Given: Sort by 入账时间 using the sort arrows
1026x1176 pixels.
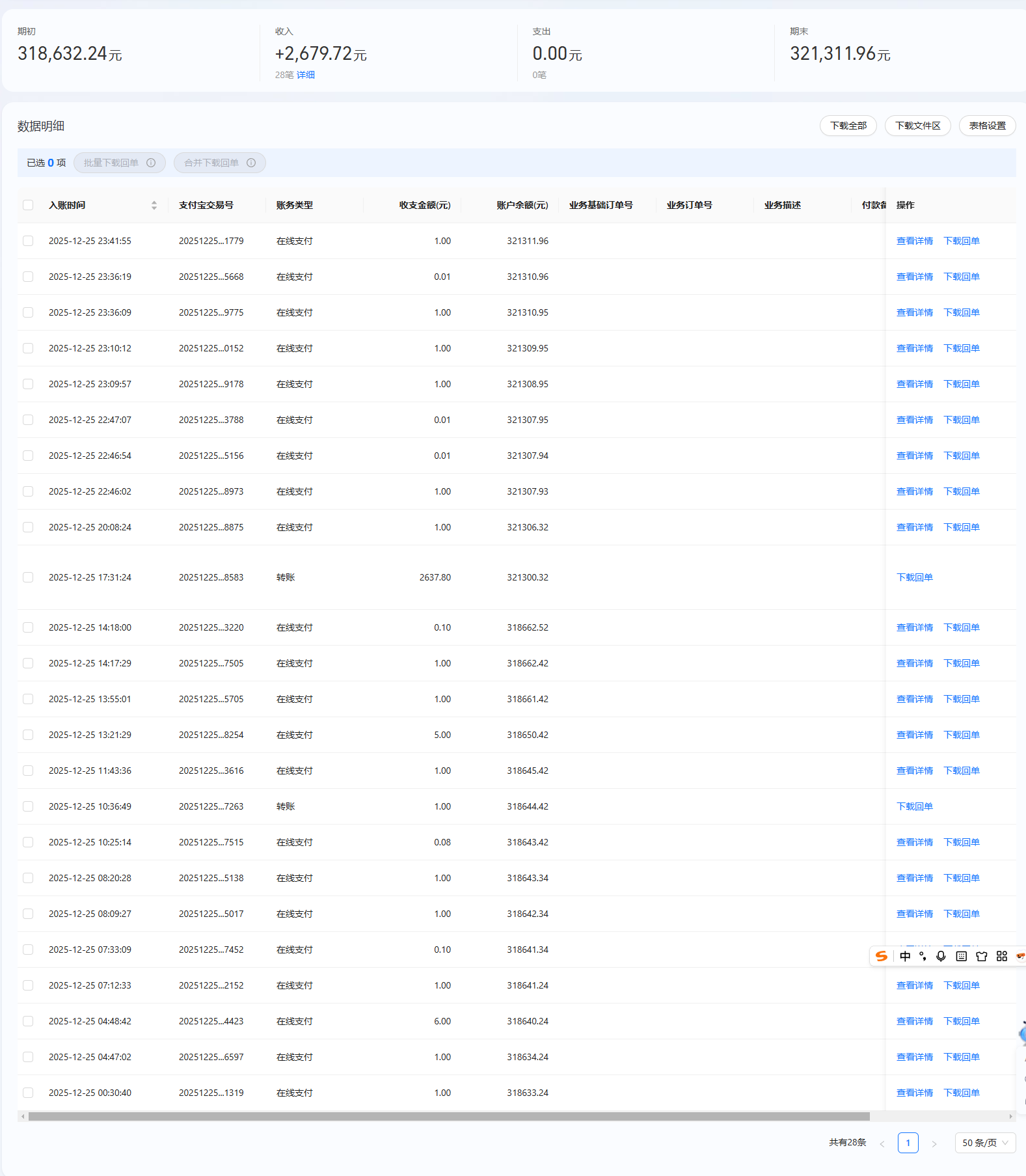Looking at the screenshot, I should [154, 205].
